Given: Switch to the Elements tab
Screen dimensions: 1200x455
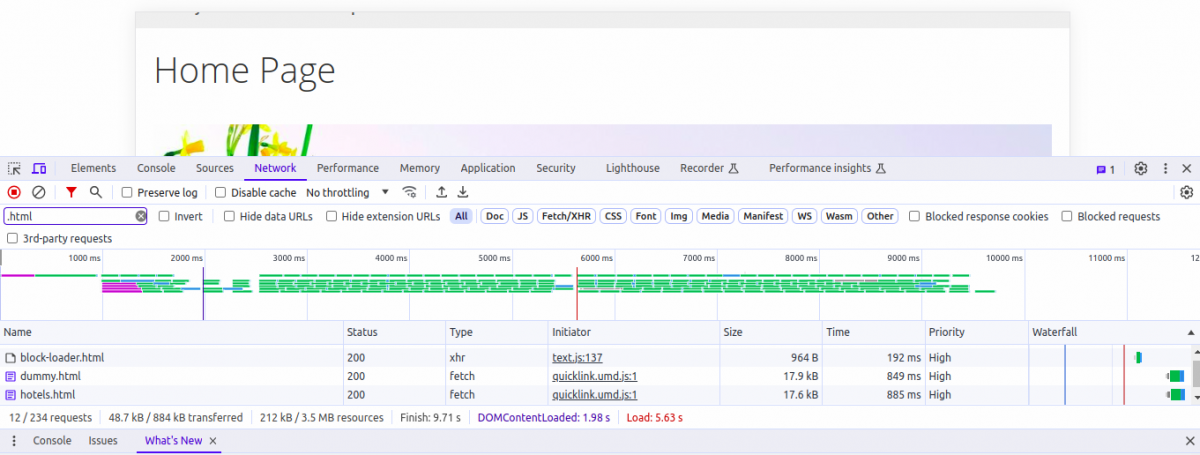Looking at the screenshot, I should [x=93, y=168].
